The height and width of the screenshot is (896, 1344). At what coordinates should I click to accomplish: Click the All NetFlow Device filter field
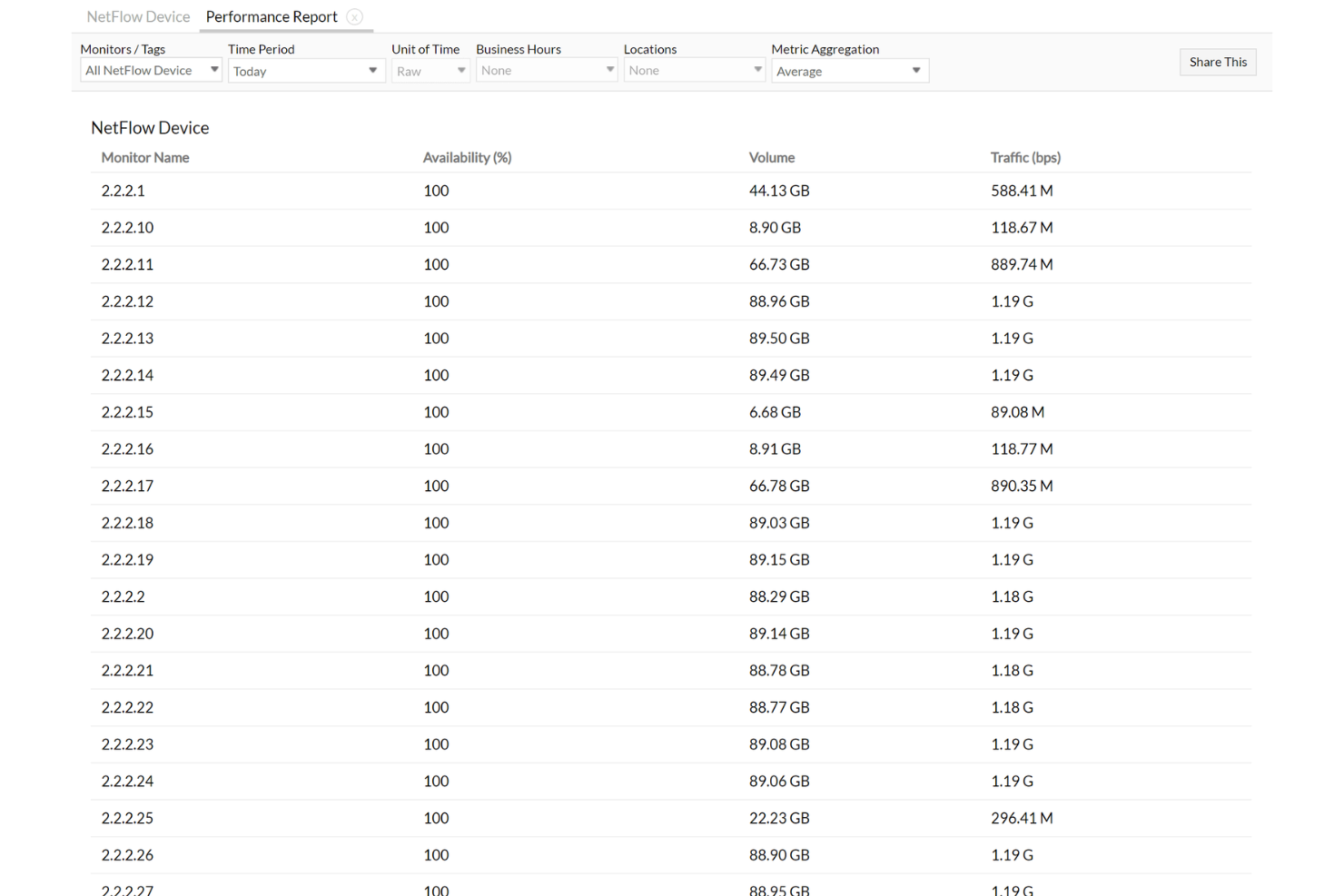coord(141,70)
